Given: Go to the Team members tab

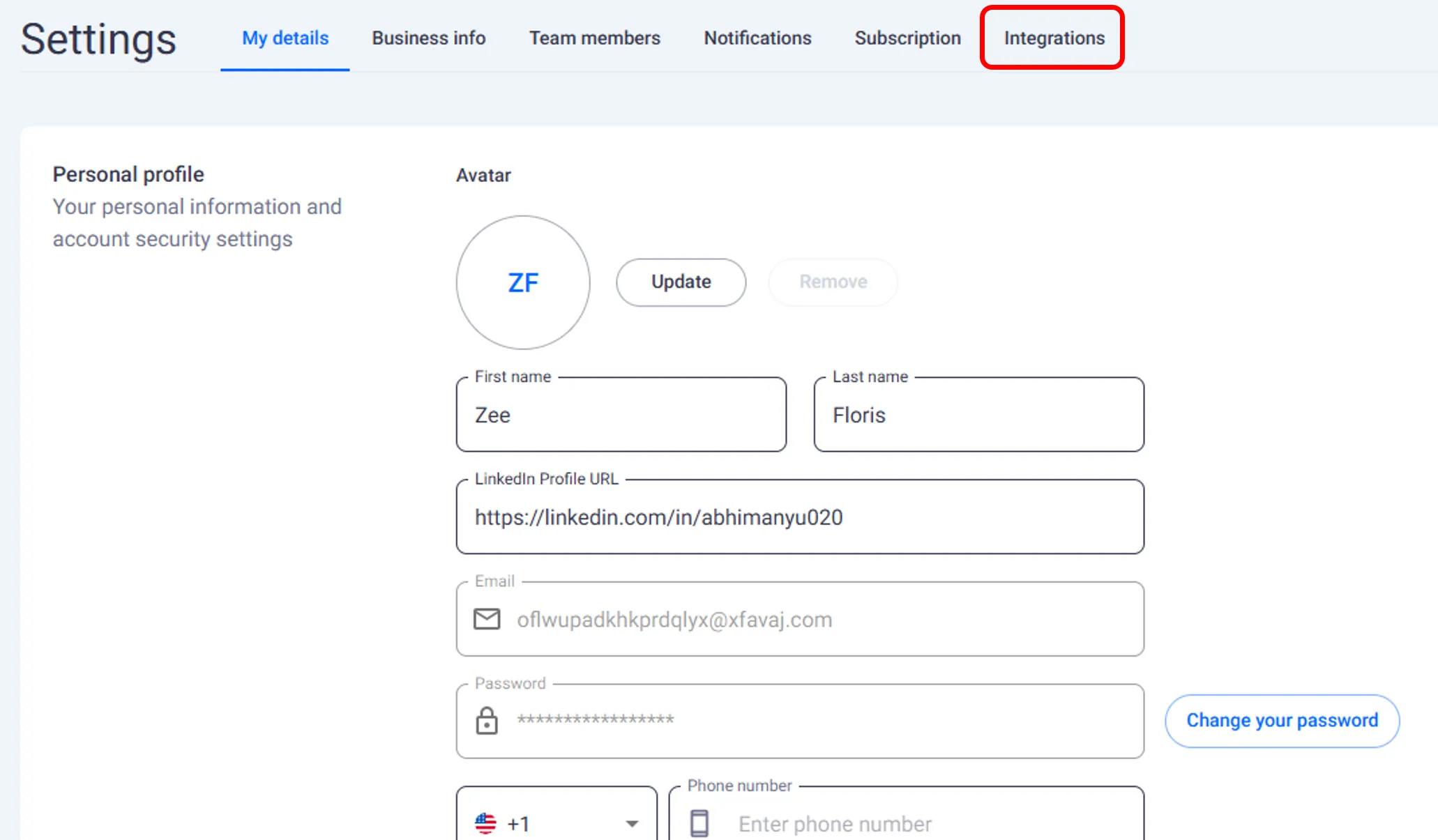Looking at the screenshot, I should tap(594, 38).
